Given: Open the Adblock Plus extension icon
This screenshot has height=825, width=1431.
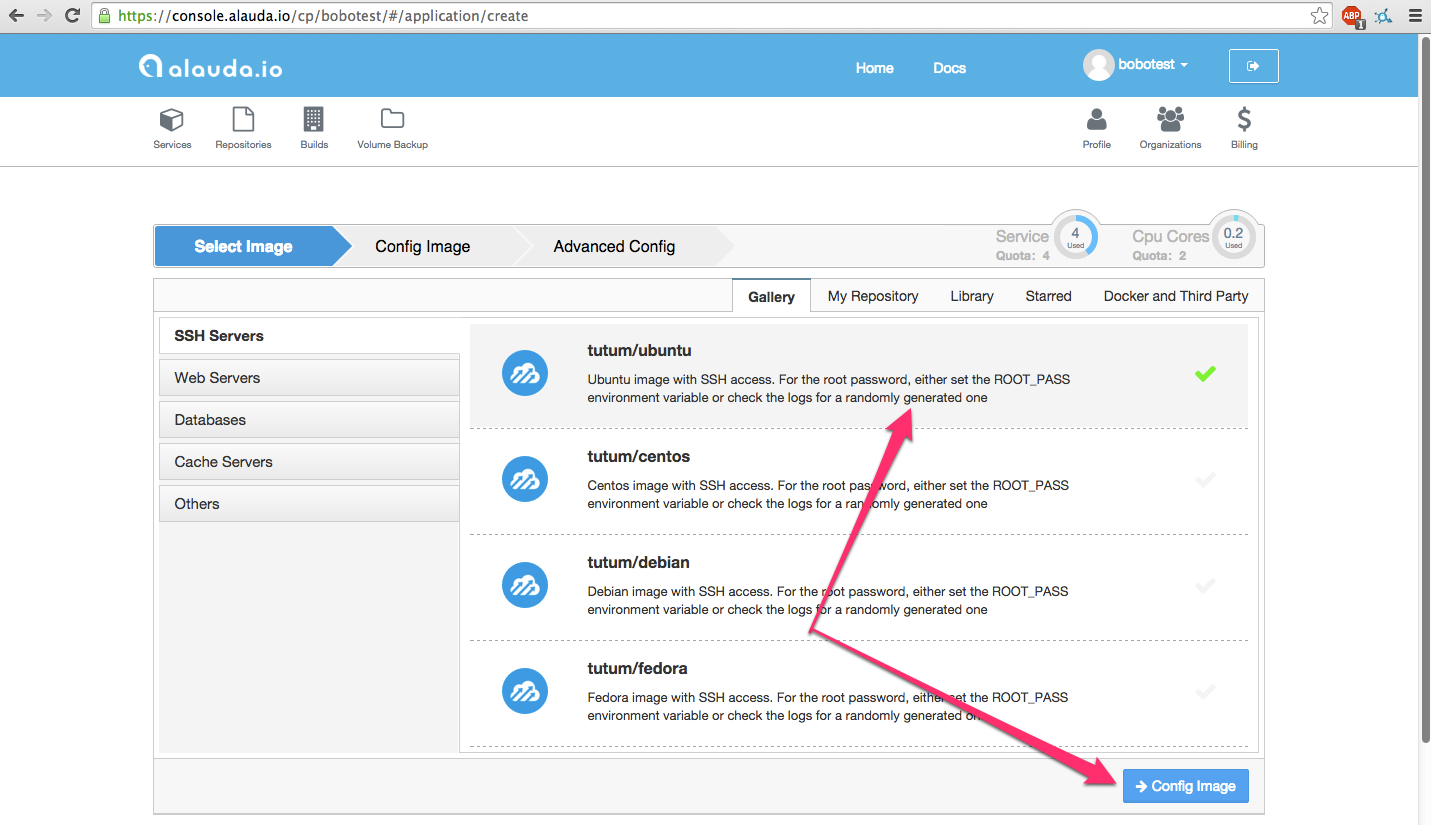Looking at the screenshot, I should pos(1352,16).
